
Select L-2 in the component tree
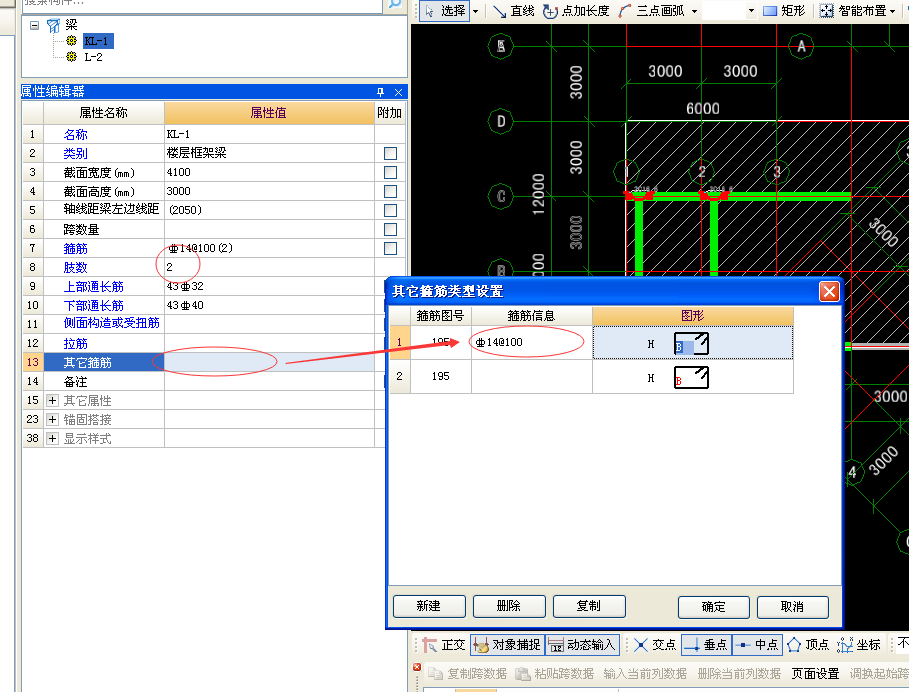tap(93, 57)
